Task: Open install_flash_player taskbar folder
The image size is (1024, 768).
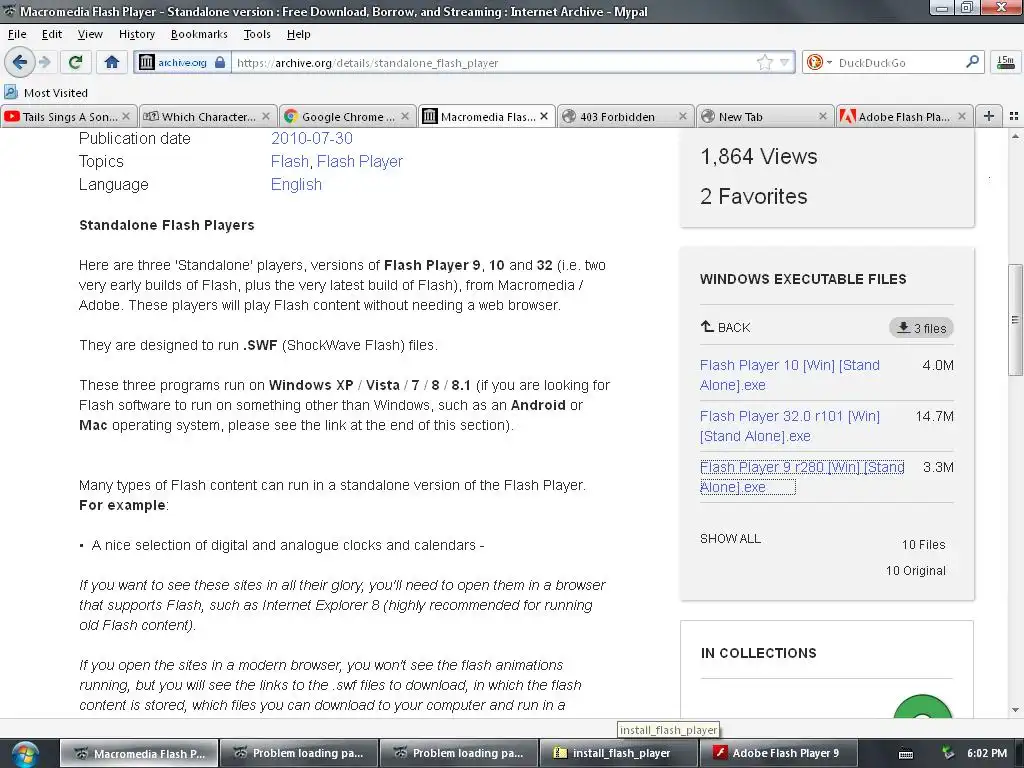Action: pyautogui.click(x=618, y=753)
